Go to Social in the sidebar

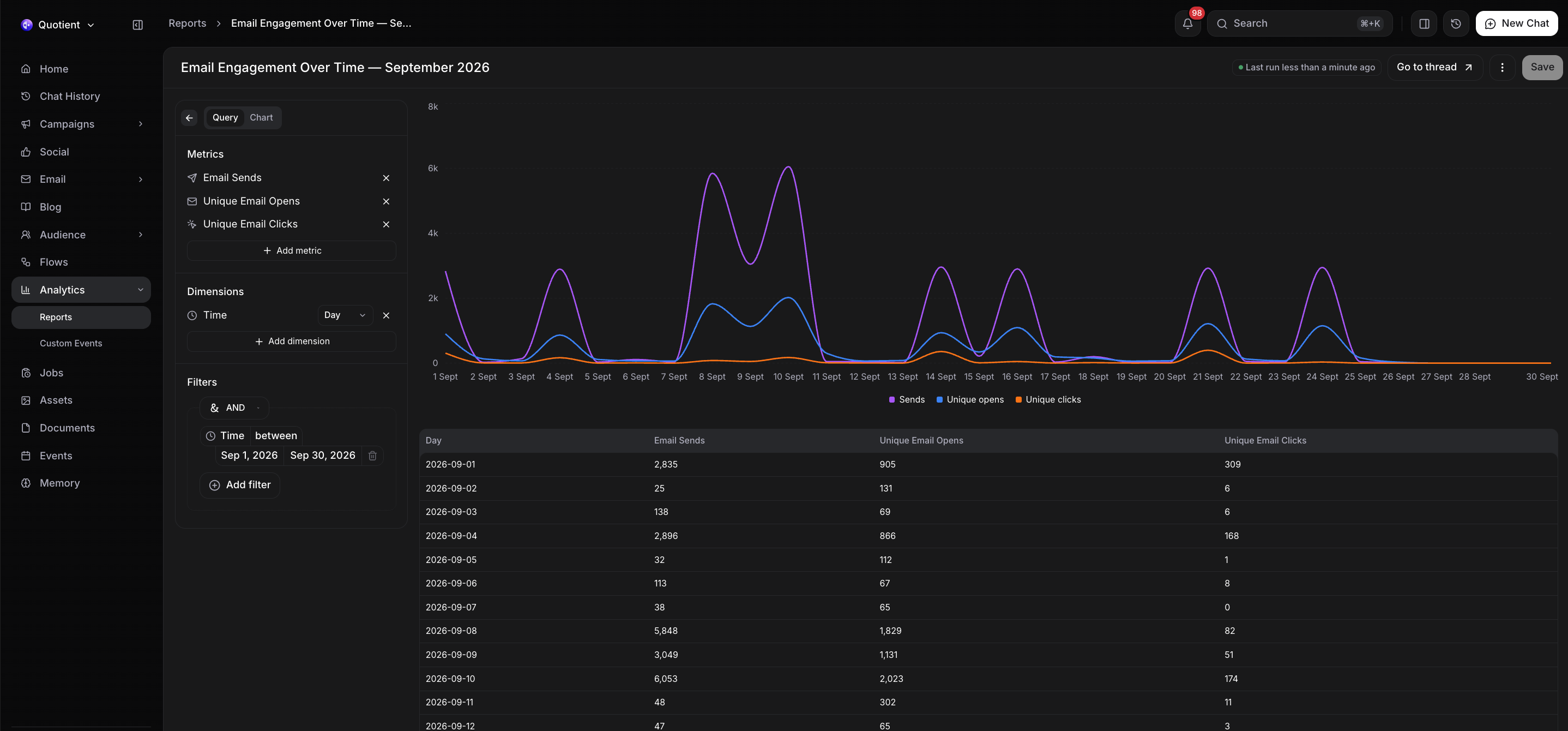point(81,152)
